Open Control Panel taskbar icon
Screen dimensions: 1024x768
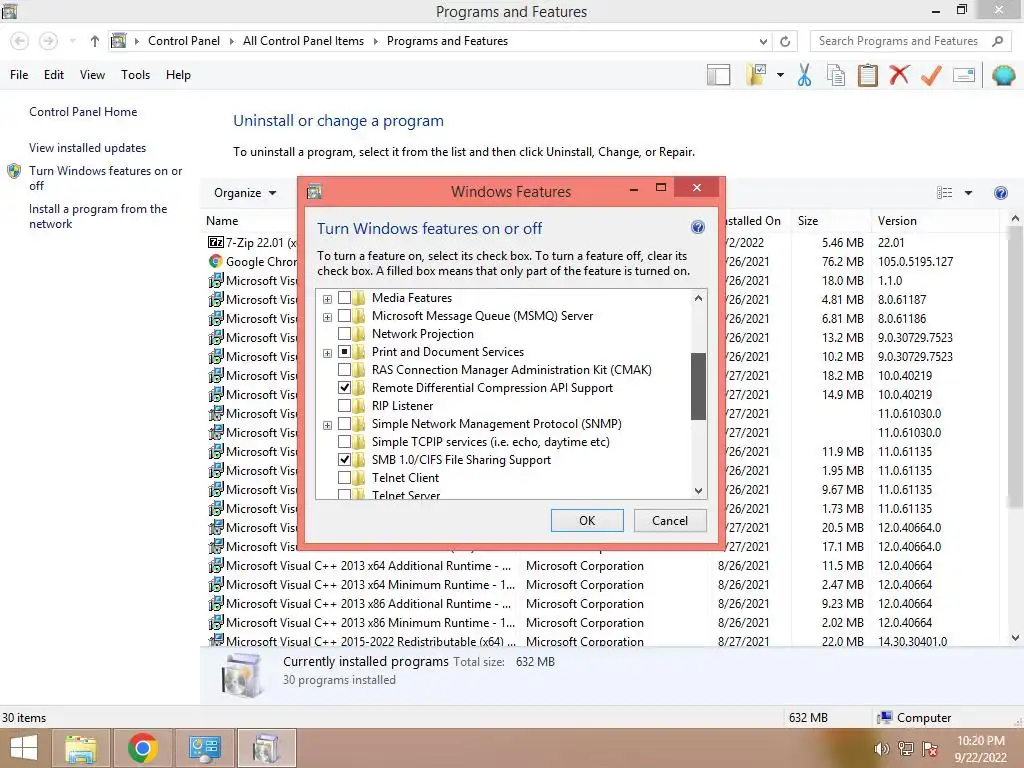tap(204, 748)
